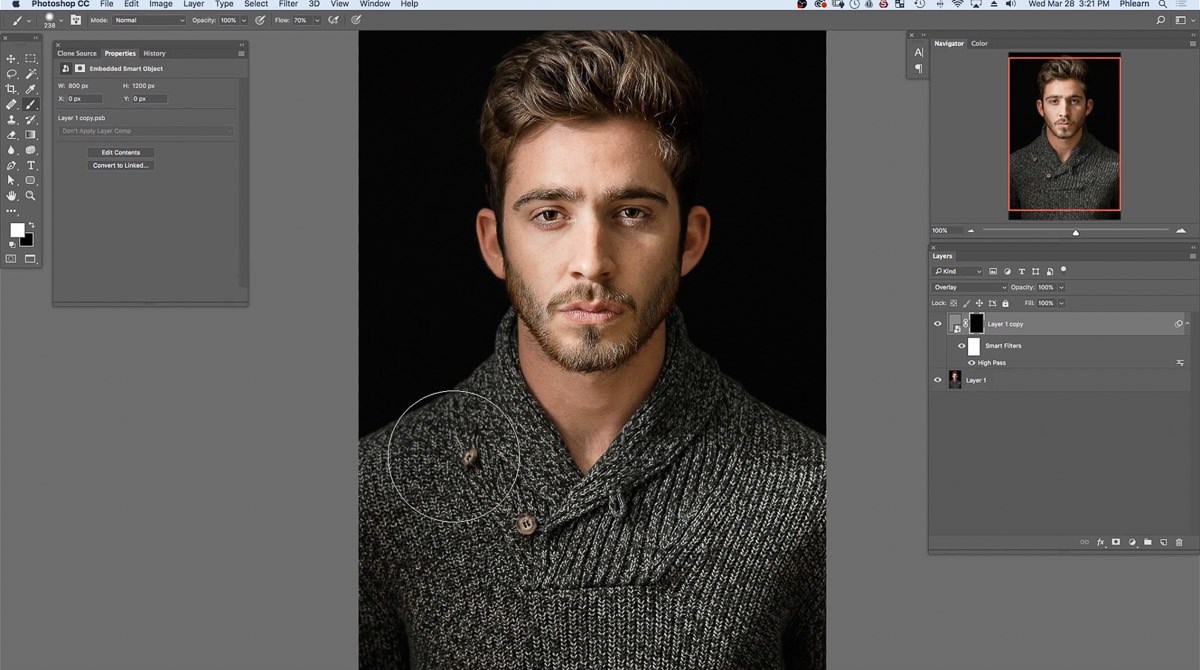Select the Magic Wand tool
The height and width of the screenshot is (670, 1200).
(31, 74)
